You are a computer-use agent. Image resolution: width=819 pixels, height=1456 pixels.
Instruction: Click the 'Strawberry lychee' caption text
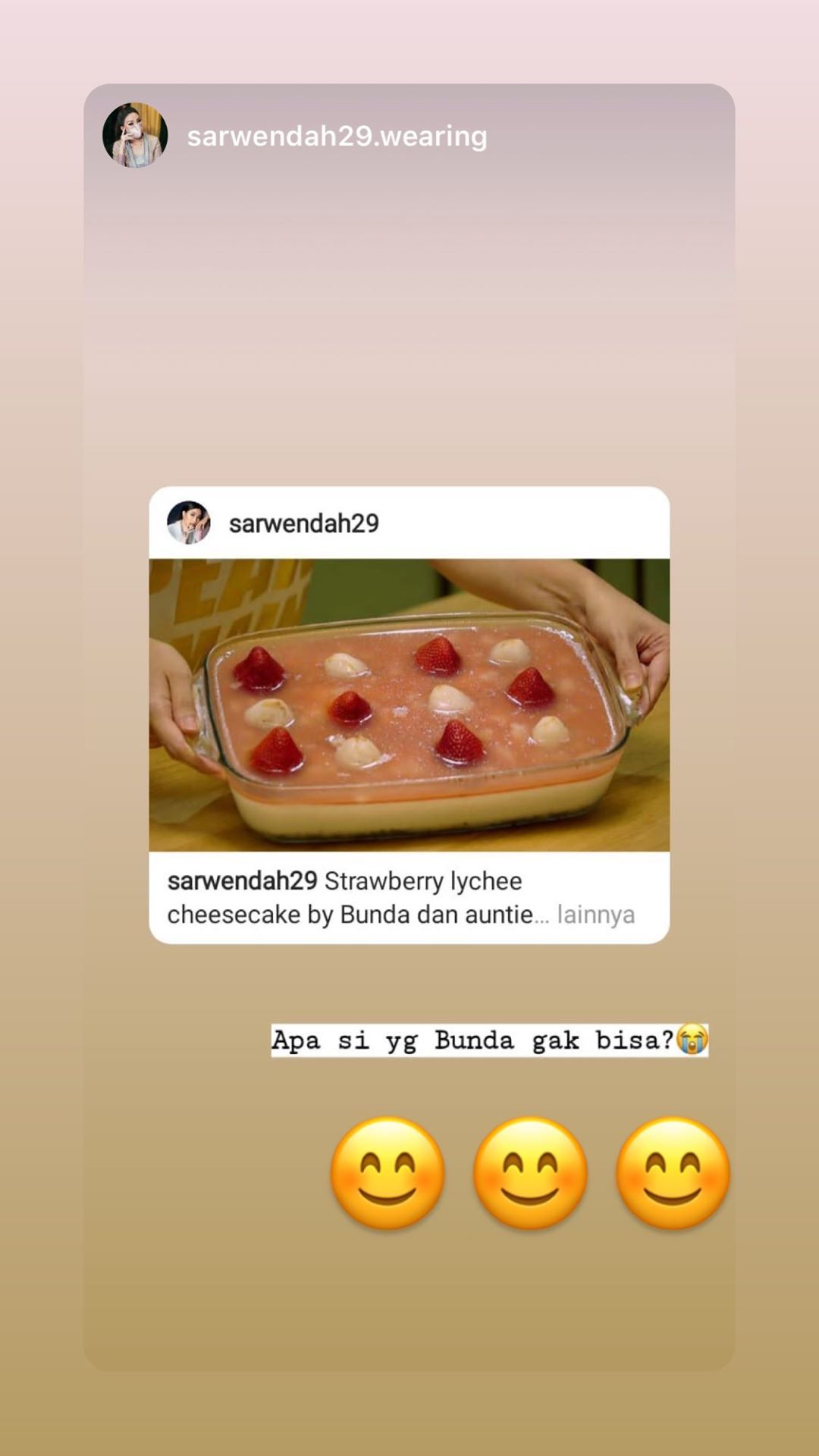423,881
